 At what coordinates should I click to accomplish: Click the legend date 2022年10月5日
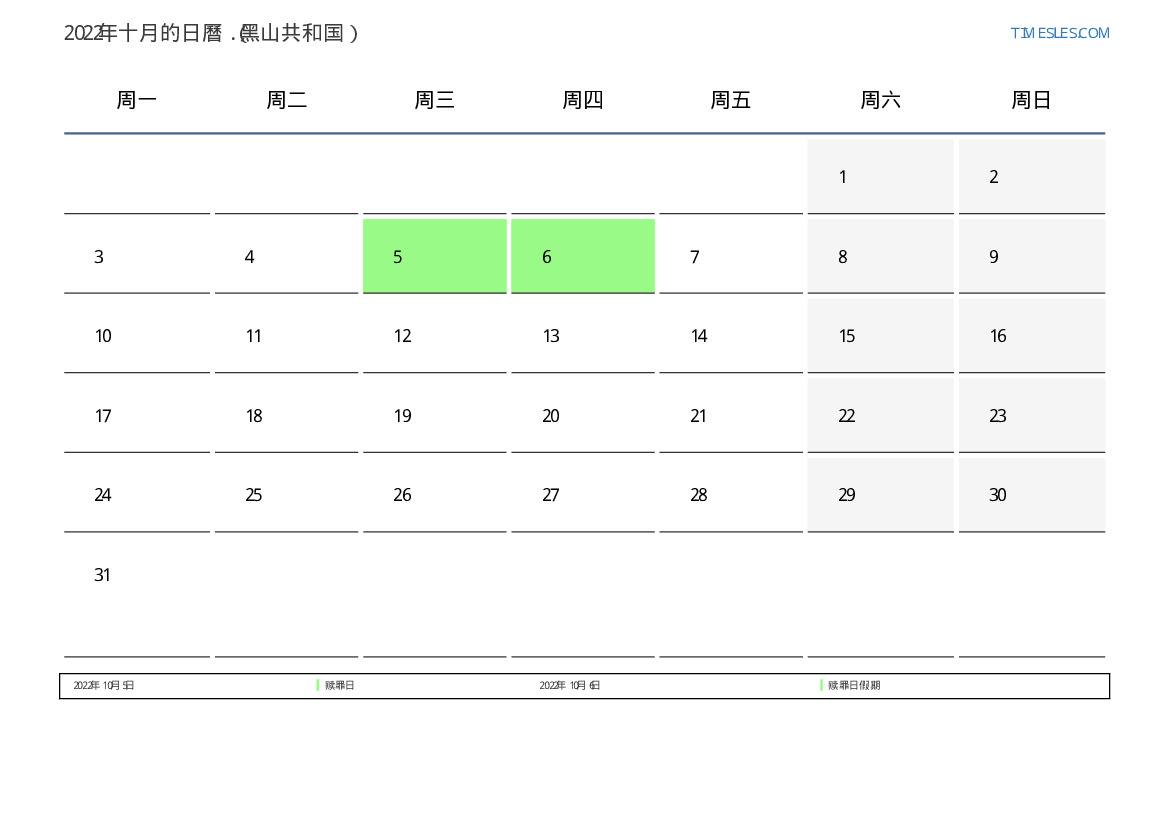pos(104,686)
